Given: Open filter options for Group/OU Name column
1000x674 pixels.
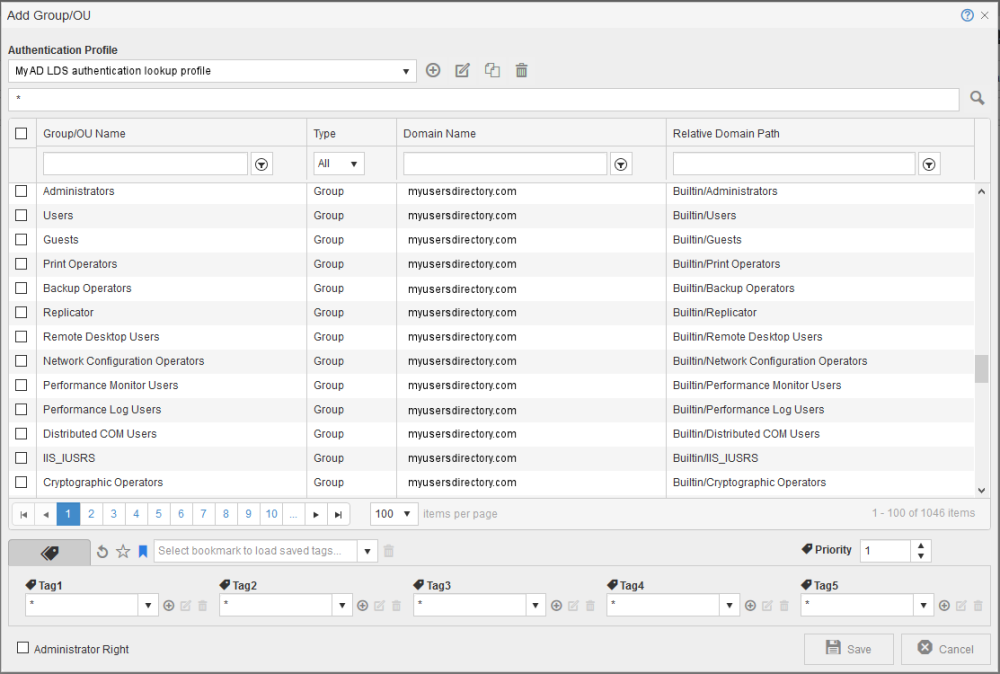Looking at the screenshot, I should coord(261,165).
